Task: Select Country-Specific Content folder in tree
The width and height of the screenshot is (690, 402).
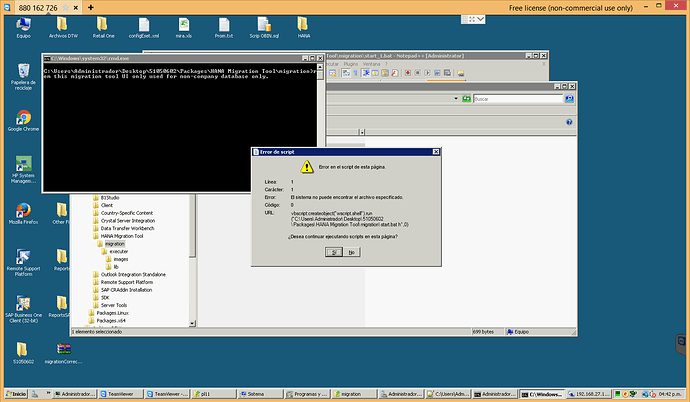Action: (x=127, y=213)
